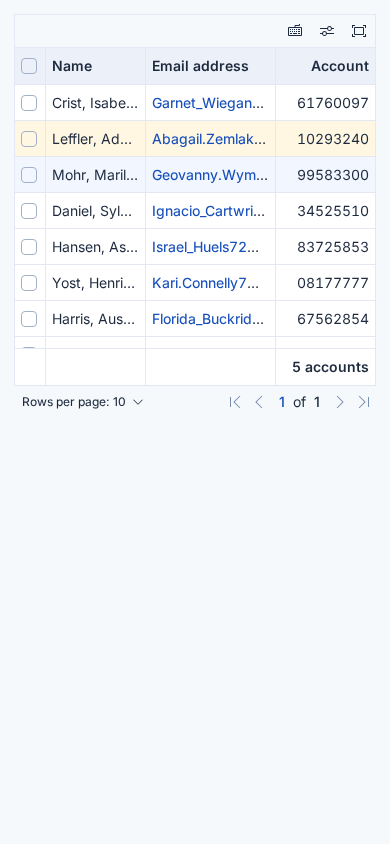Go to previous page arrow
390x844 pixels.
click(259, 402)
